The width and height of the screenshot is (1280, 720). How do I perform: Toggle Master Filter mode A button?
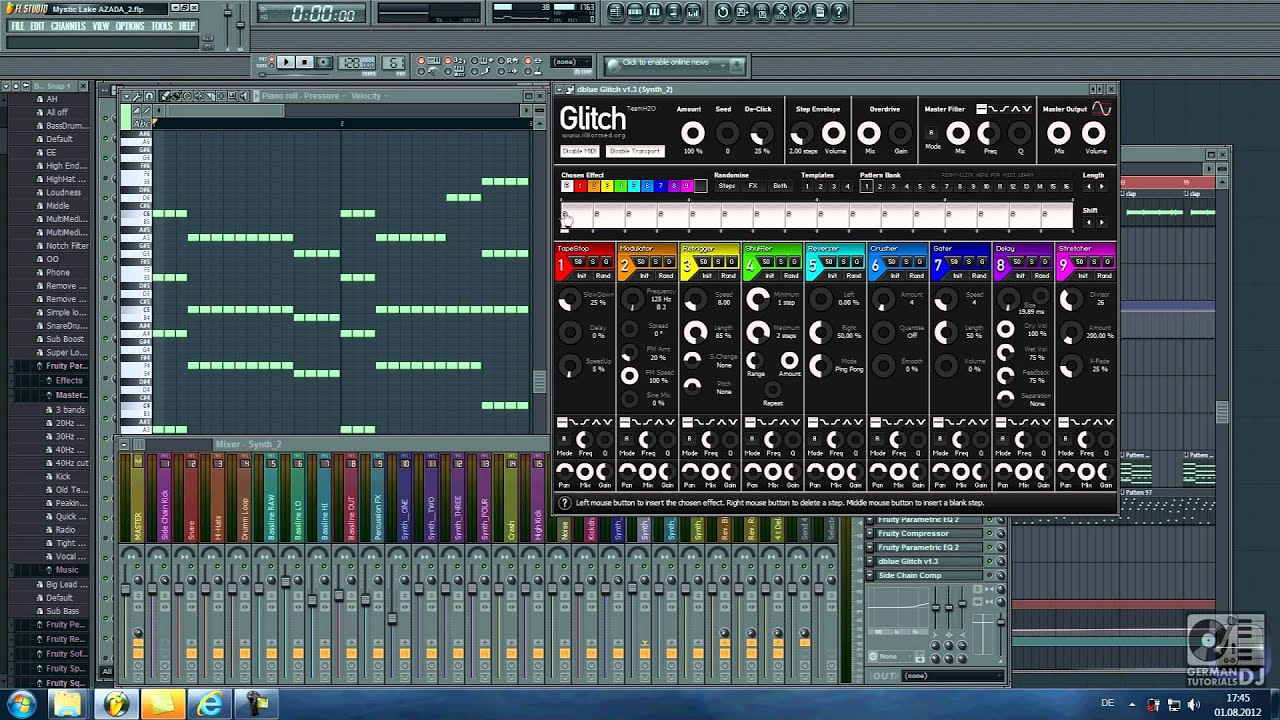(x=931, y=133)
